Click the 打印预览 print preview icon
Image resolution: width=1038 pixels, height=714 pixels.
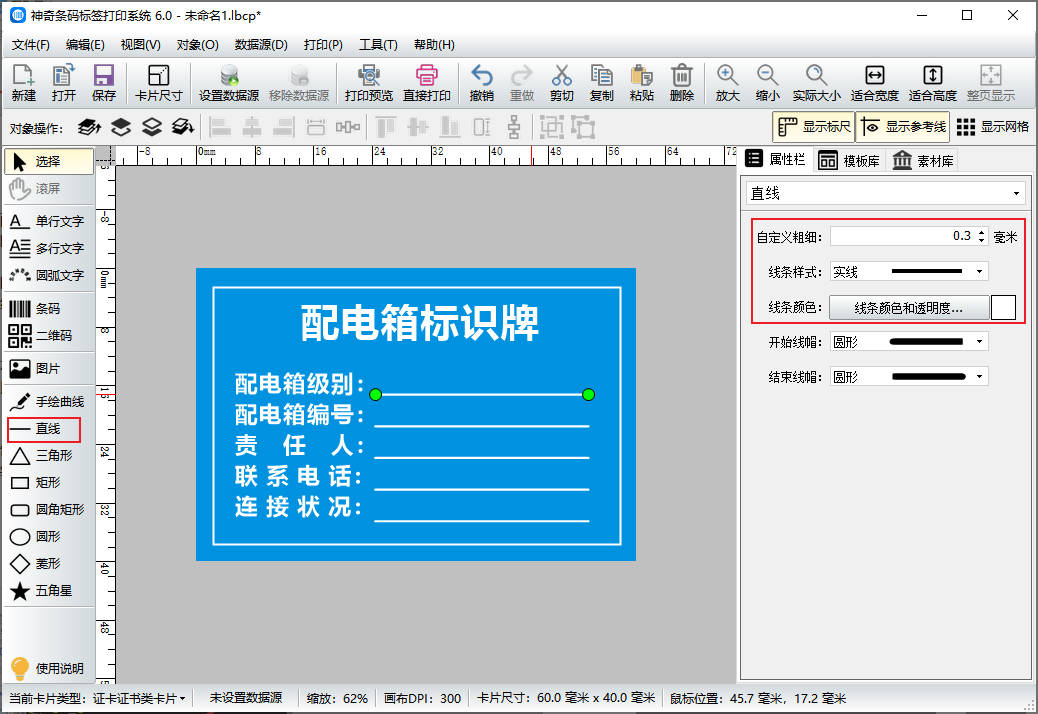point(369,83)
